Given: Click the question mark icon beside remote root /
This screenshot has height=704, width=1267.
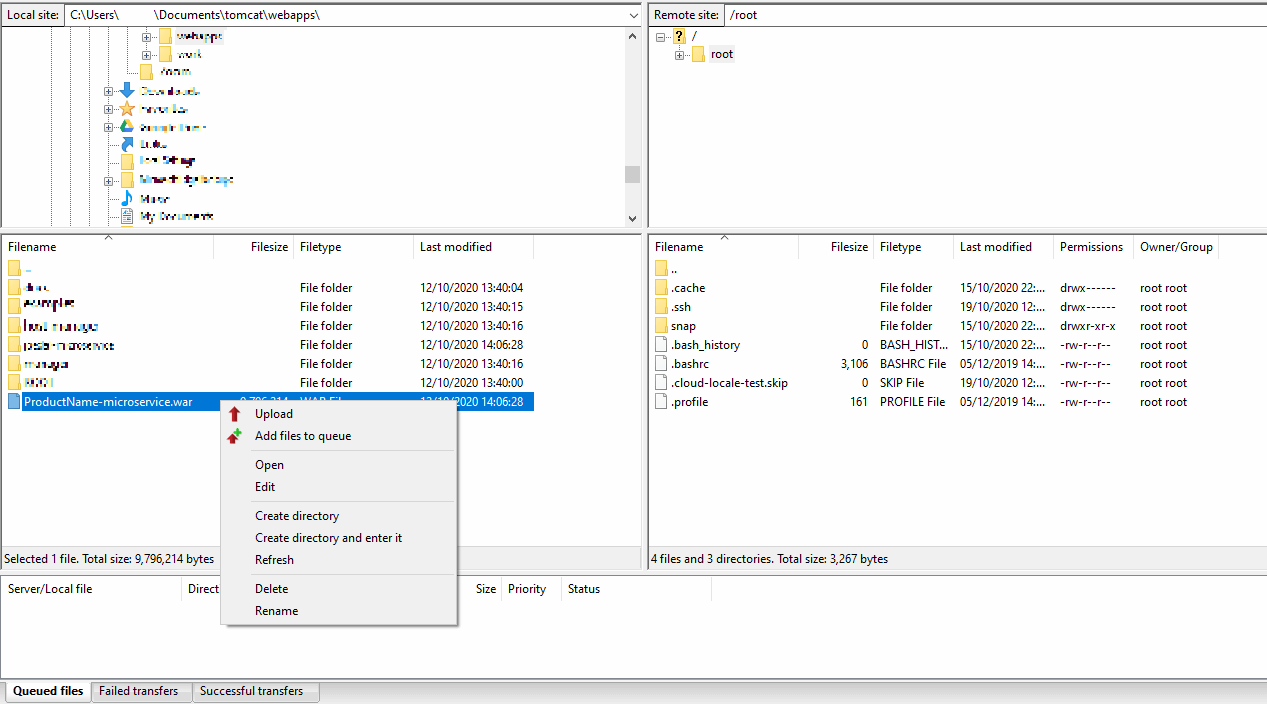Looking at the screenshot, I should [x=678, y=35].
